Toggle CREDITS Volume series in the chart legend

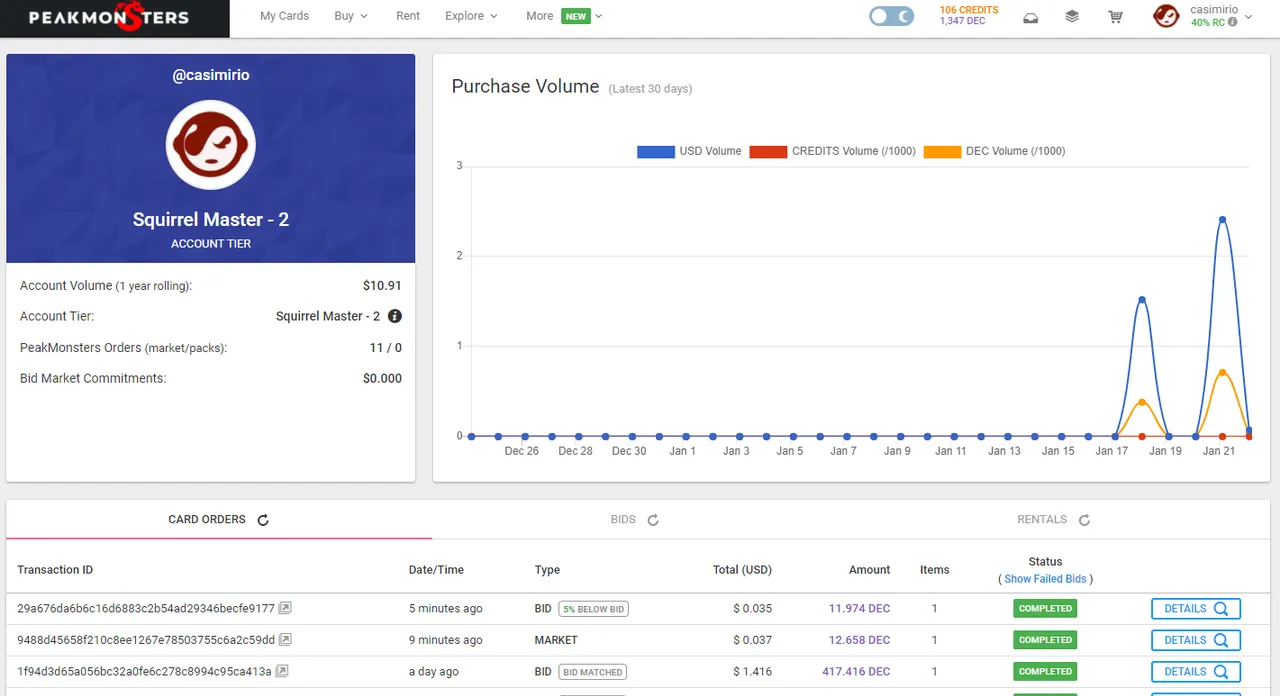(832, 151)
